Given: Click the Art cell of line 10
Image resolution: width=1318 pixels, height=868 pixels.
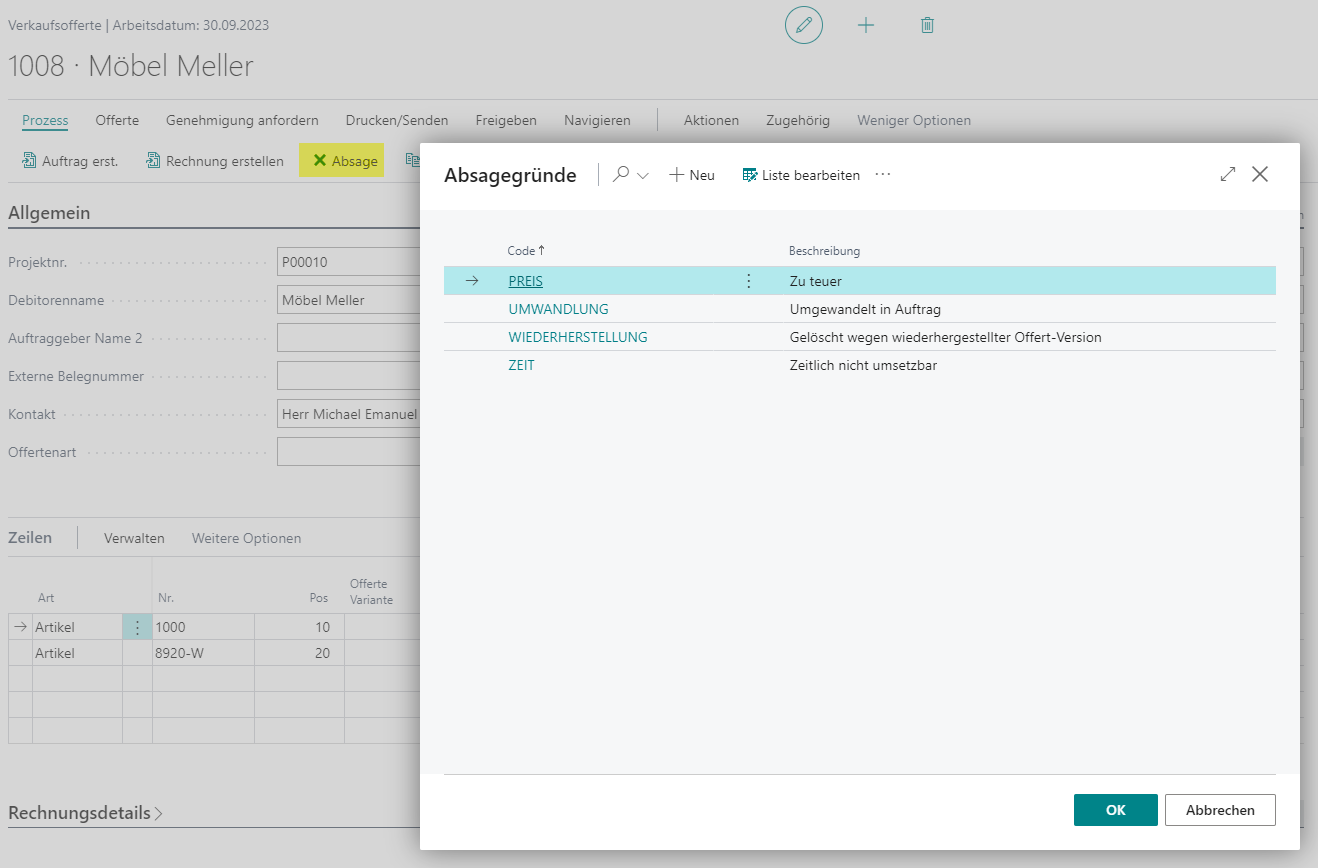Looking at the screenshot, I should point(77,627).
